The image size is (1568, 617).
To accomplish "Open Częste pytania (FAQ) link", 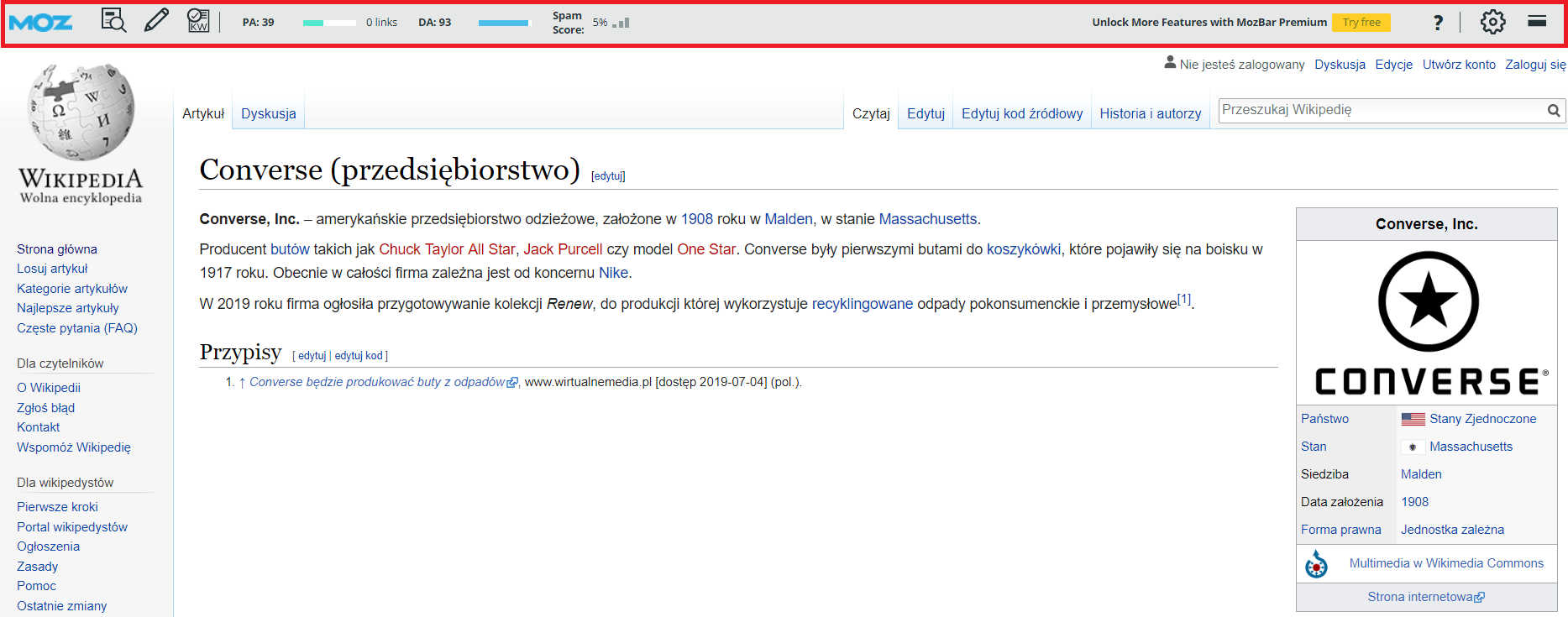I will 77,328.
